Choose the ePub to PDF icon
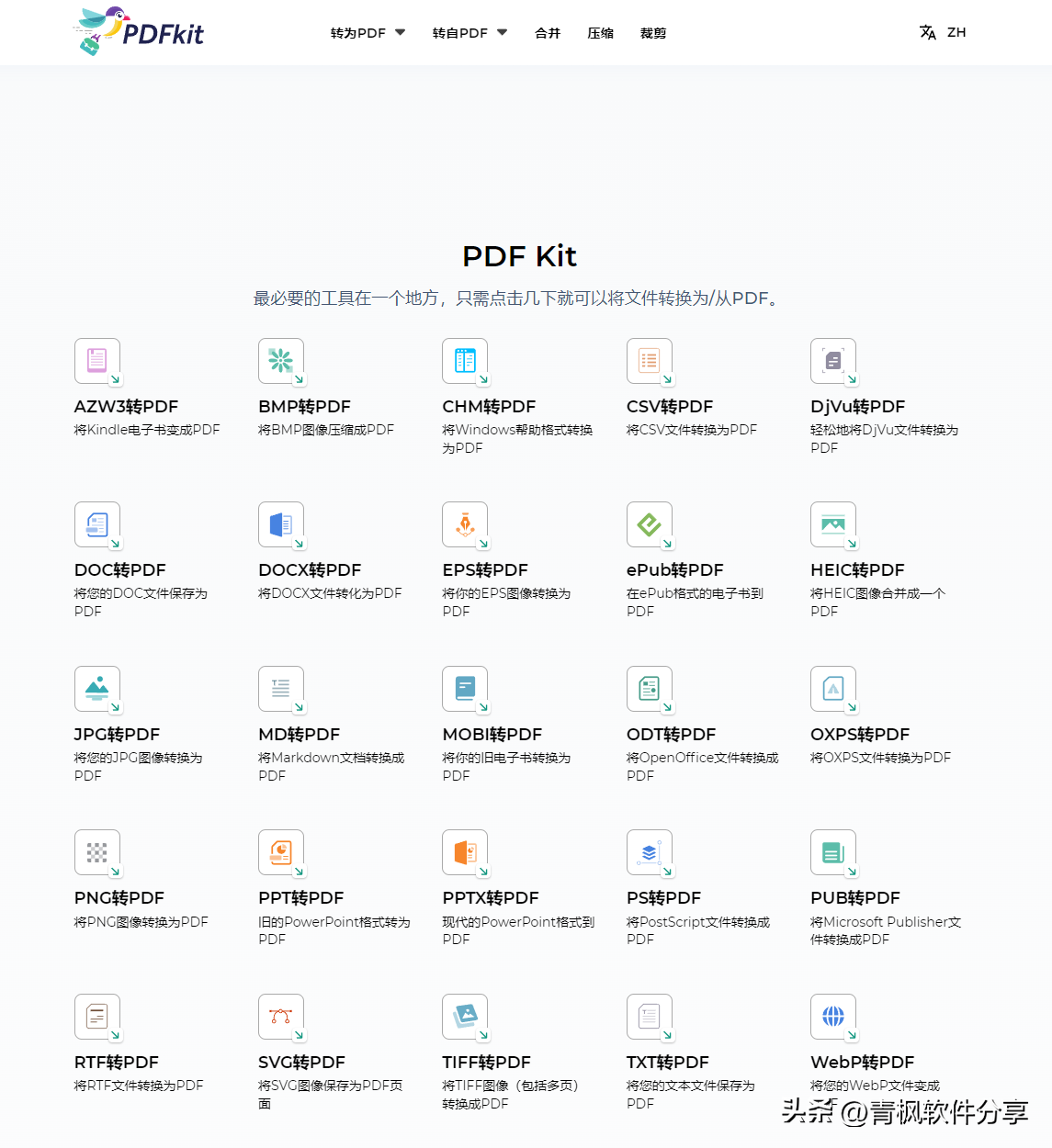The image size is (1052, 1148). [x=650, y=524]
